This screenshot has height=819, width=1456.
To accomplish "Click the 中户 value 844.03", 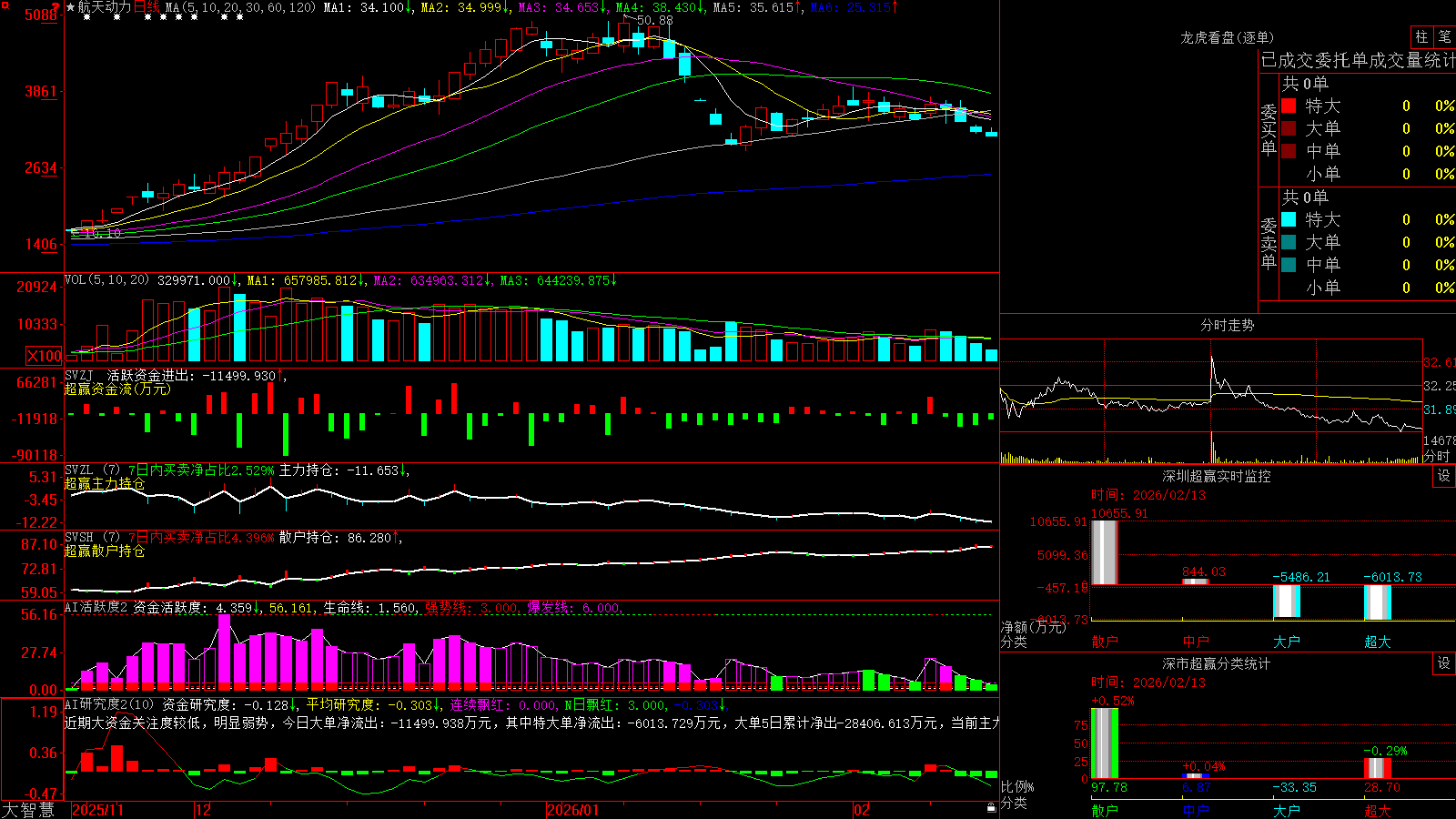I will pyautogui.click(x=1204, y=571).
